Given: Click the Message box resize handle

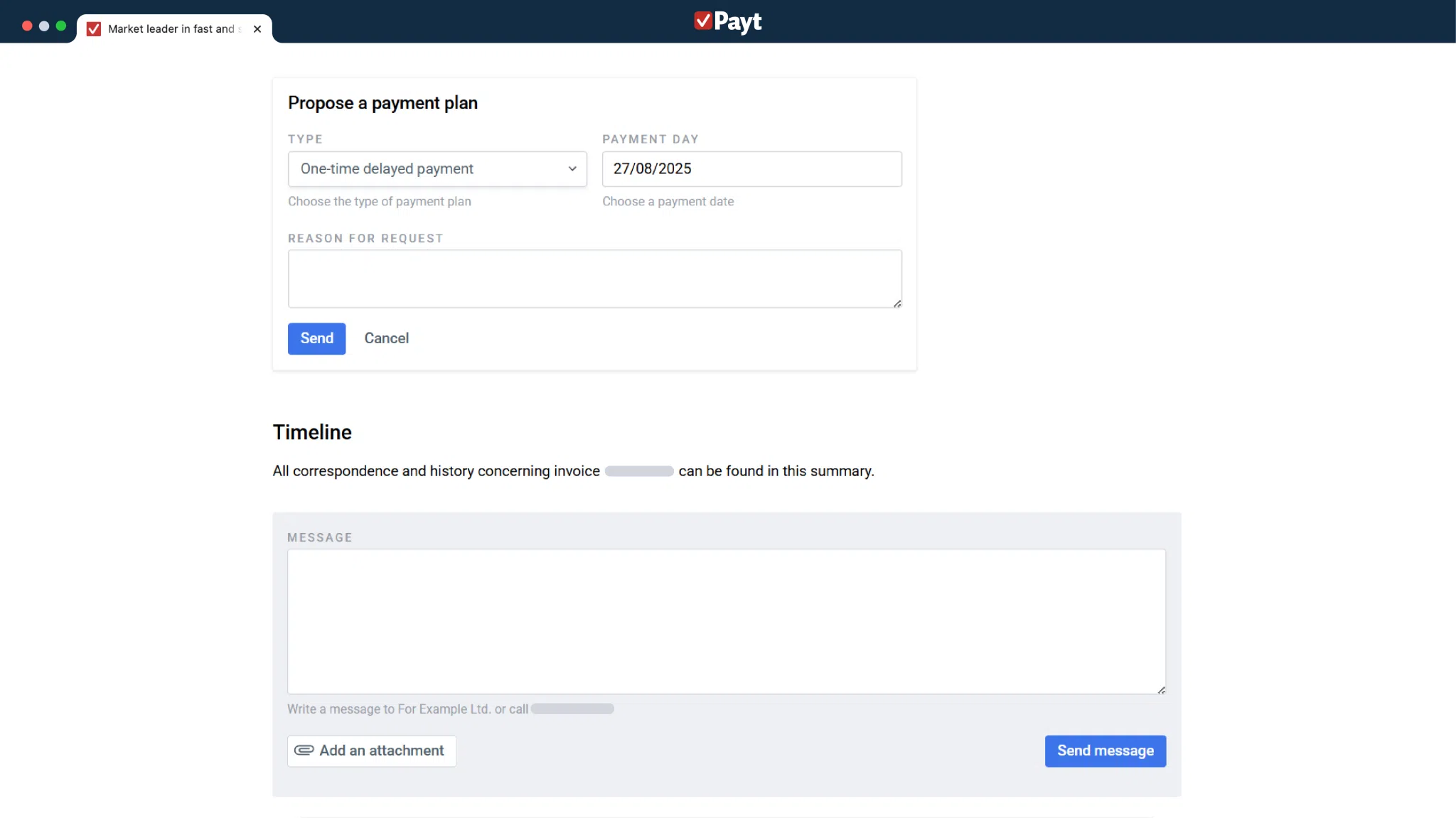Looking at the screenshot, I should click(x=1161, y=689).
